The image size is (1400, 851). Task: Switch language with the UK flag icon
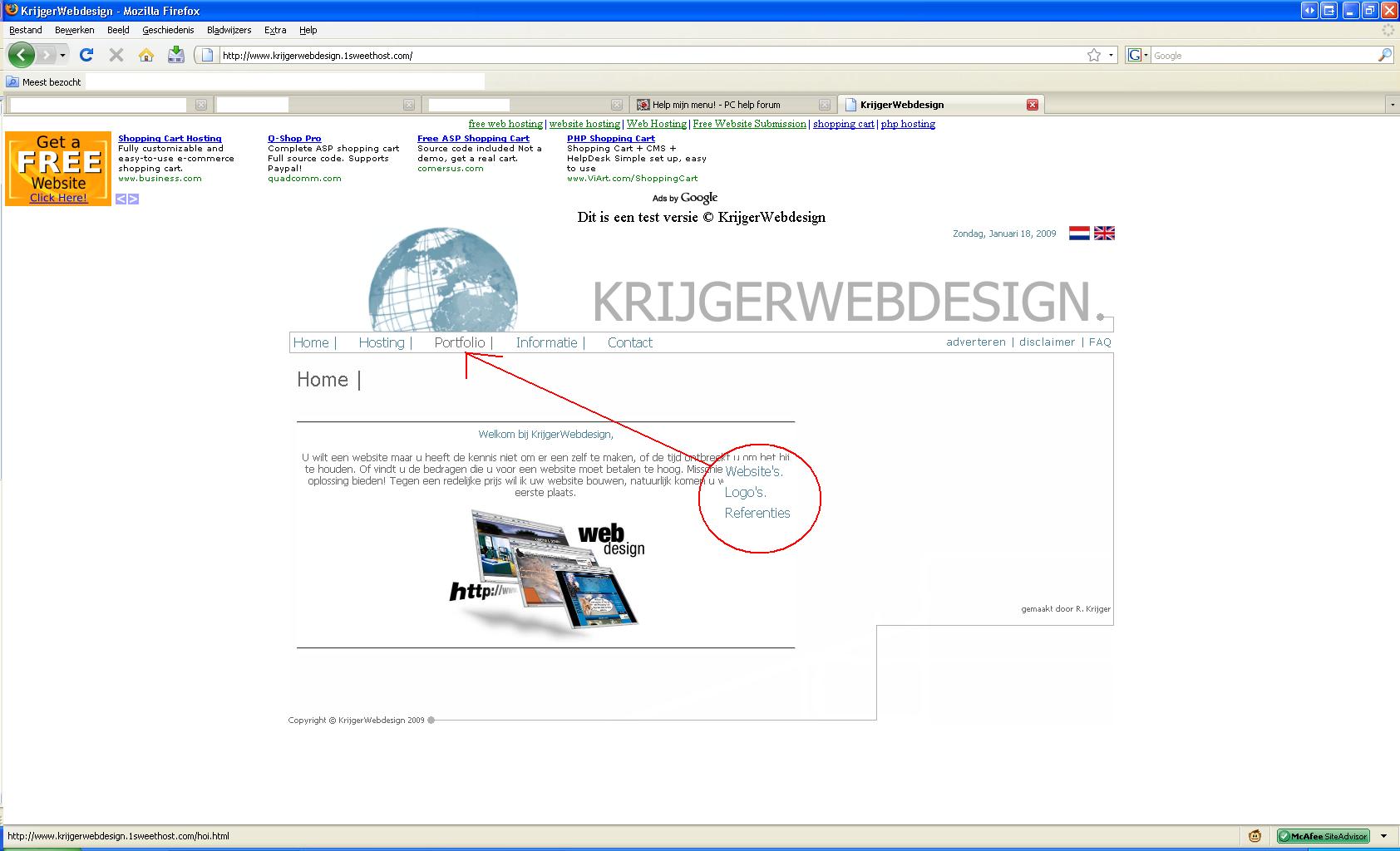1104,234
